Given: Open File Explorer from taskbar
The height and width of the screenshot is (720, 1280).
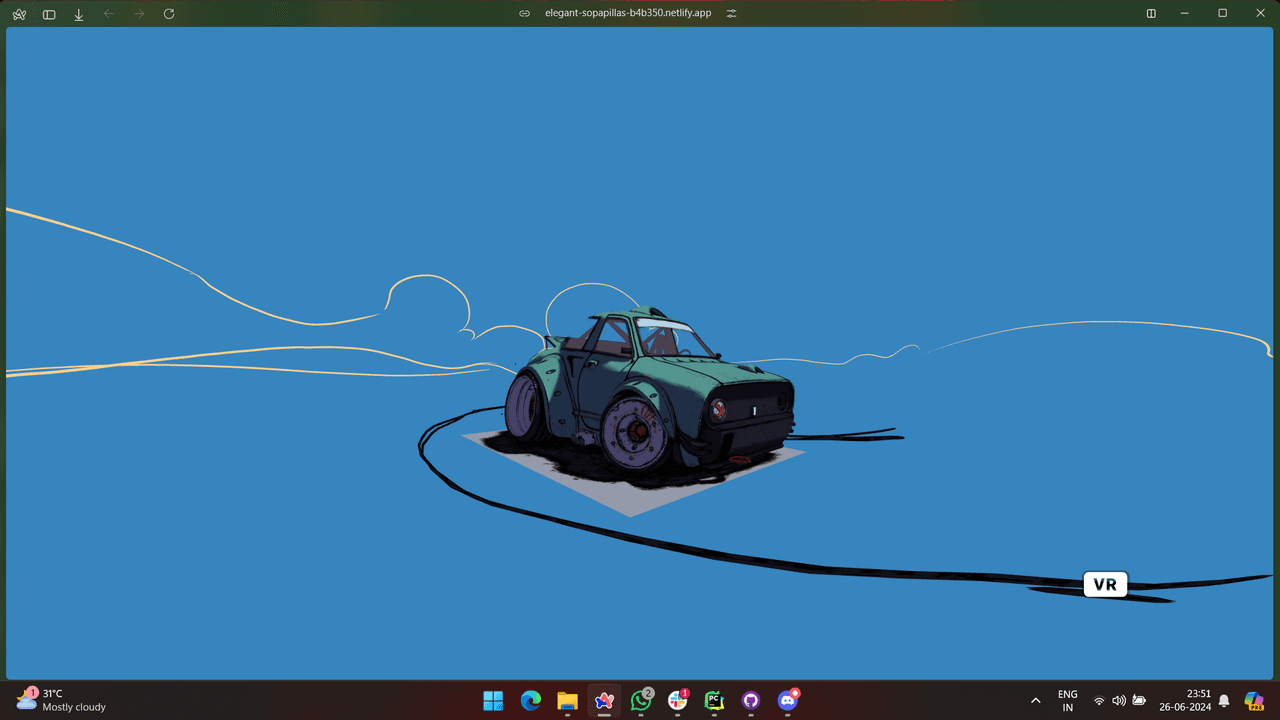Looking at the screenshot, I should 567,701.
